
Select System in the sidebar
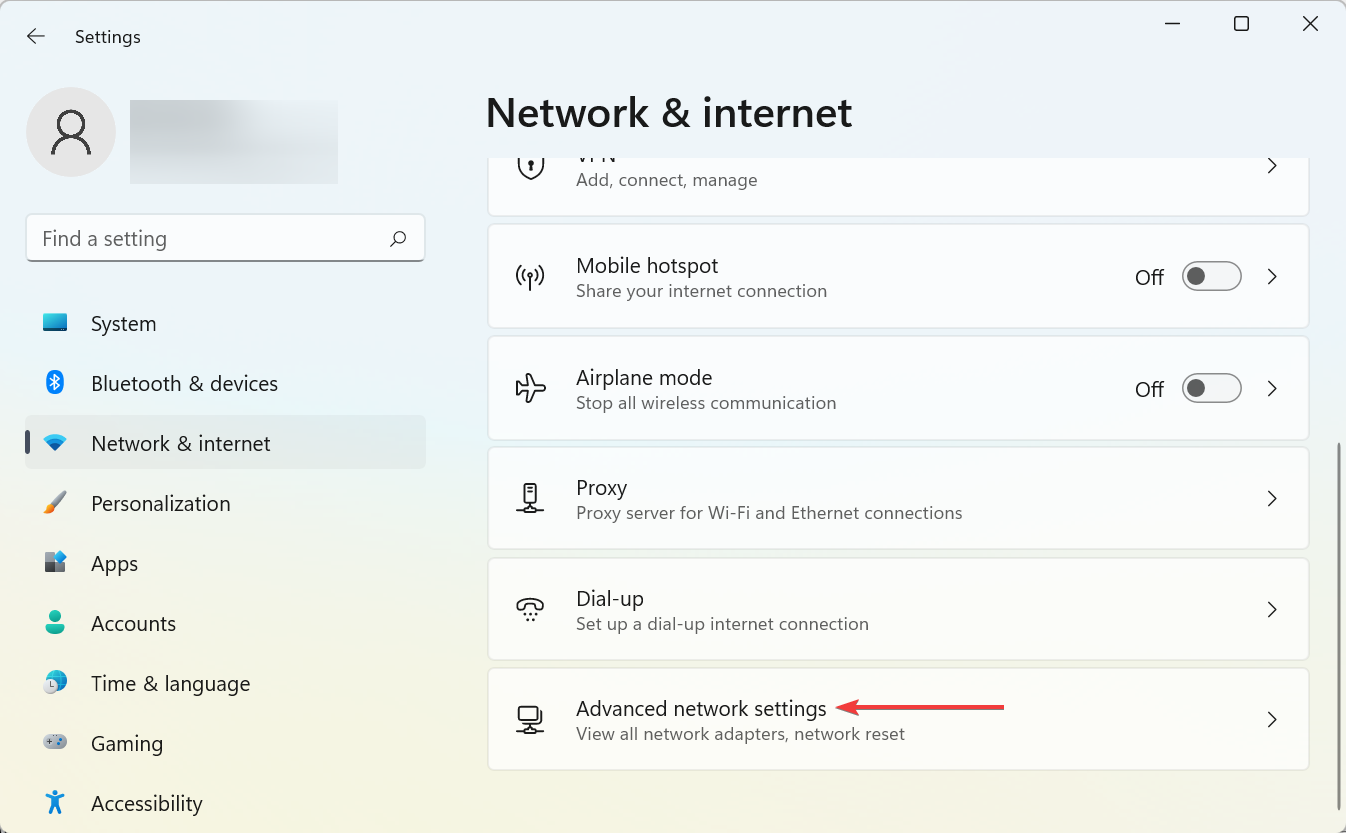pos(123,324)
